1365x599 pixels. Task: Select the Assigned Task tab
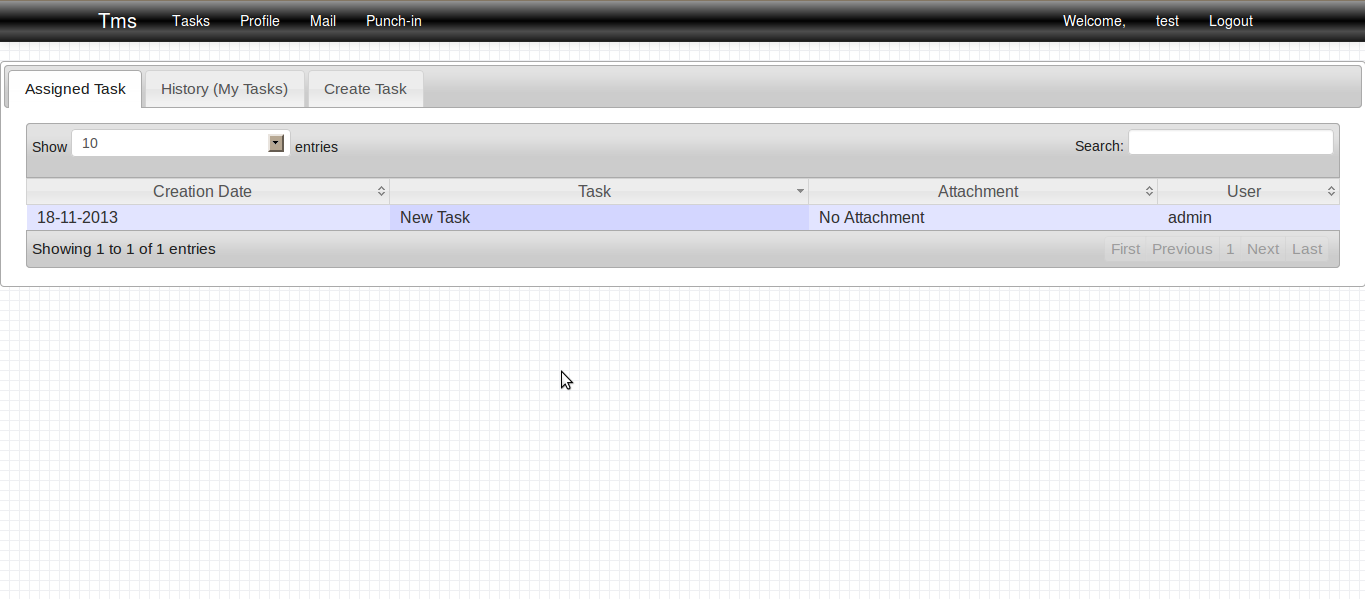[74, 89]
